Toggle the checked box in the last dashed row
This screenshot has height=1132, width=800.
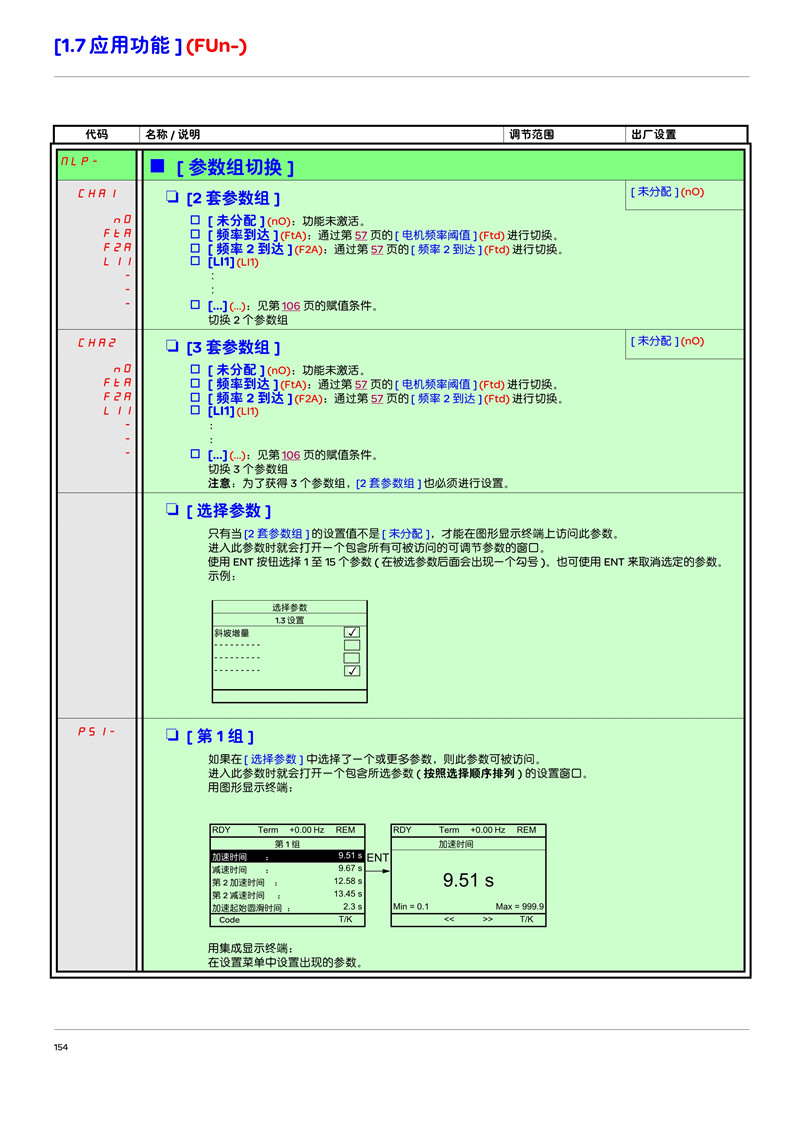tap(352, 671)
